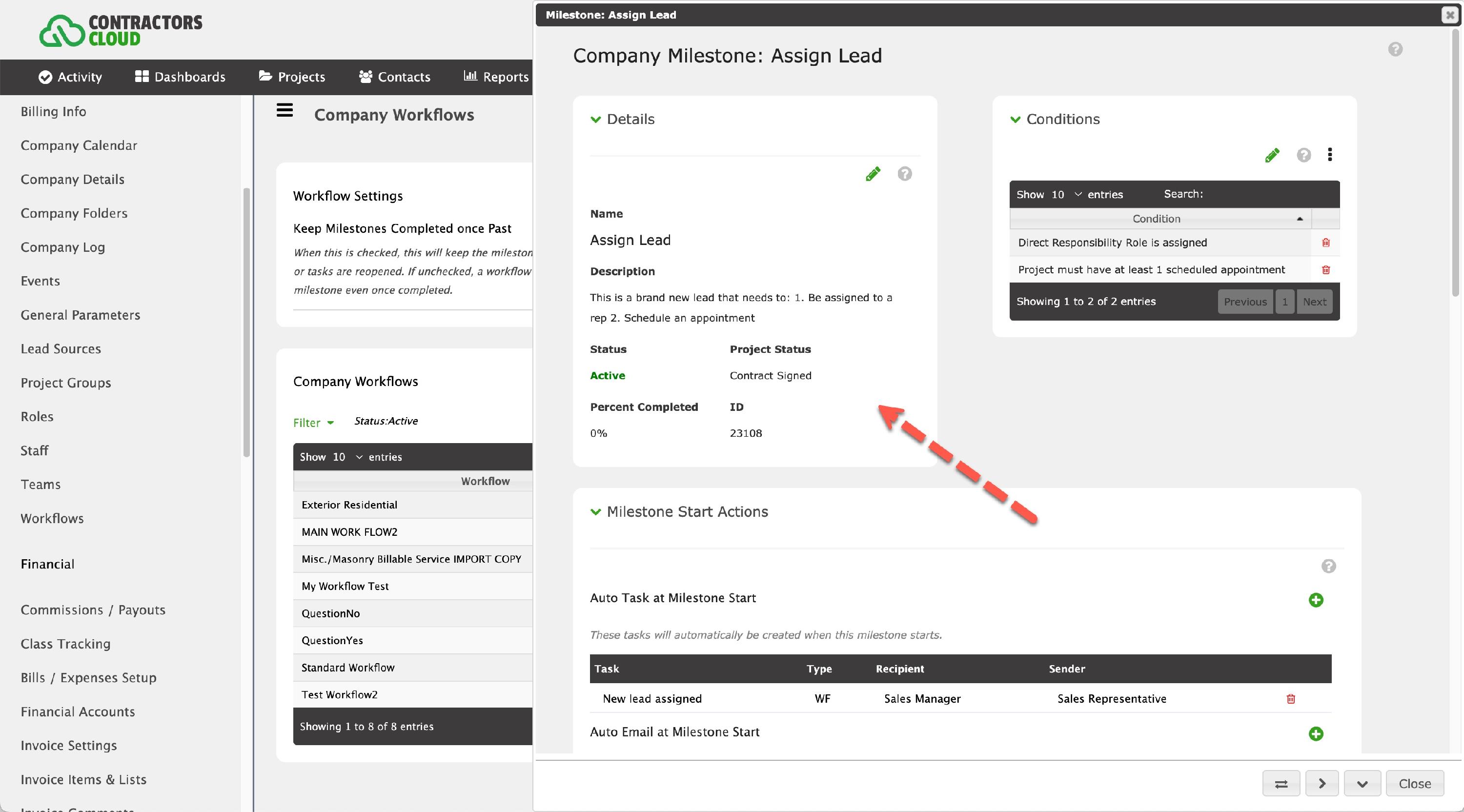Open the Contacts menu
The width and height of the screenshot is (1464, 812).
click(x=395, y=77)
